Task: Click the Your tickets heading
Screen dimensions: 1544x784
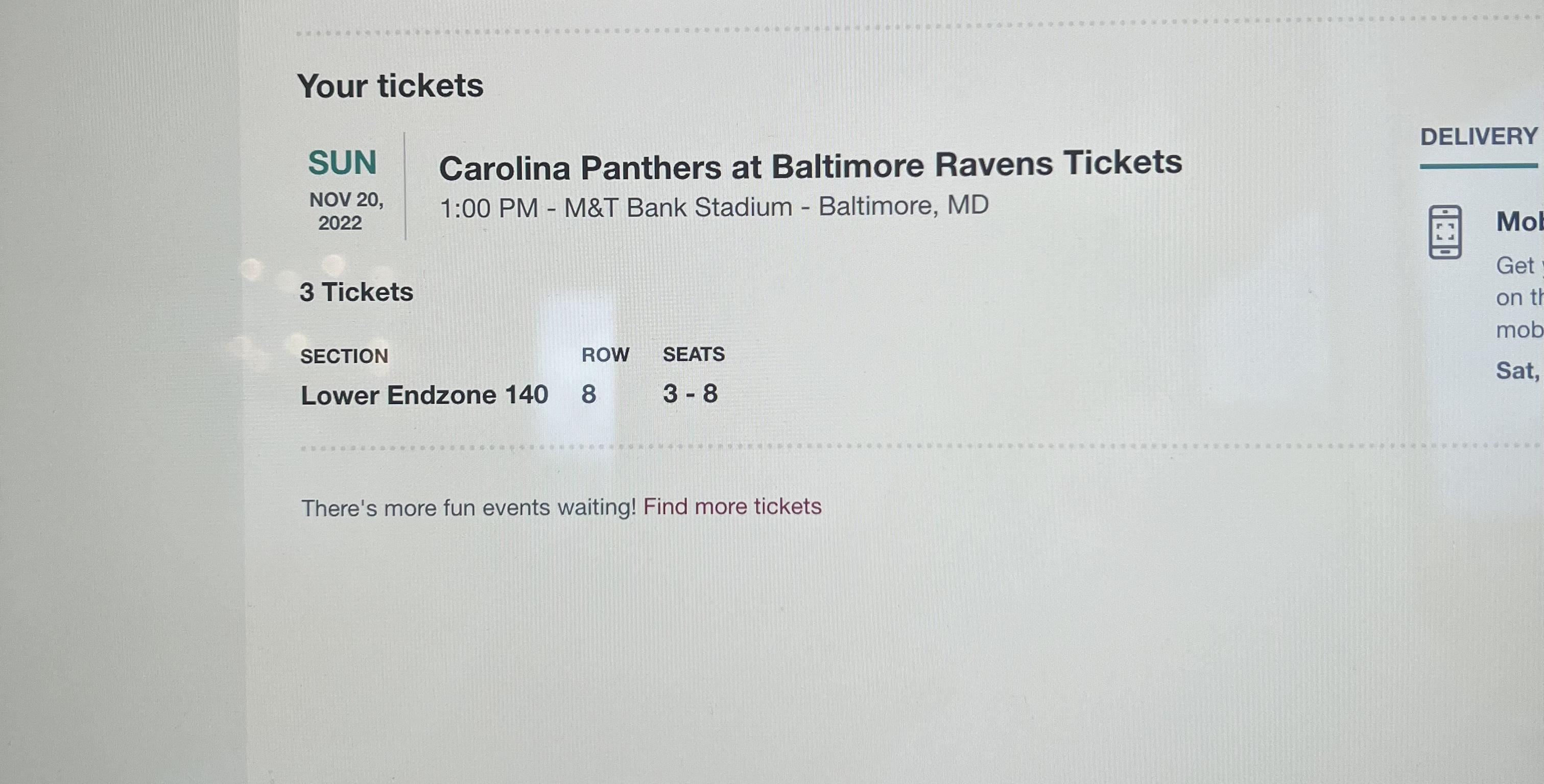Action: click(x=390, y=86)
